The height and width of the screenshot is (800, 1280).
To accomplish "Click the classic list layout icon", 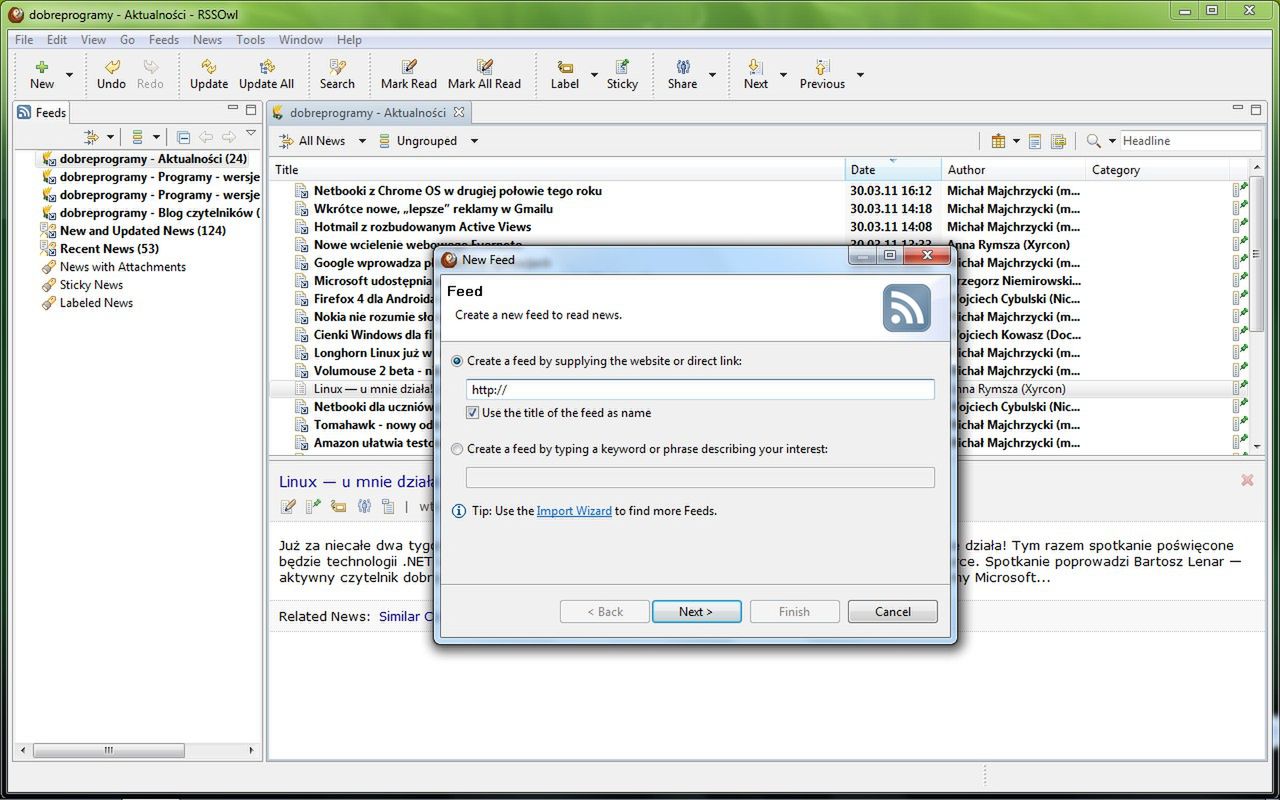I will click(998, 141).
